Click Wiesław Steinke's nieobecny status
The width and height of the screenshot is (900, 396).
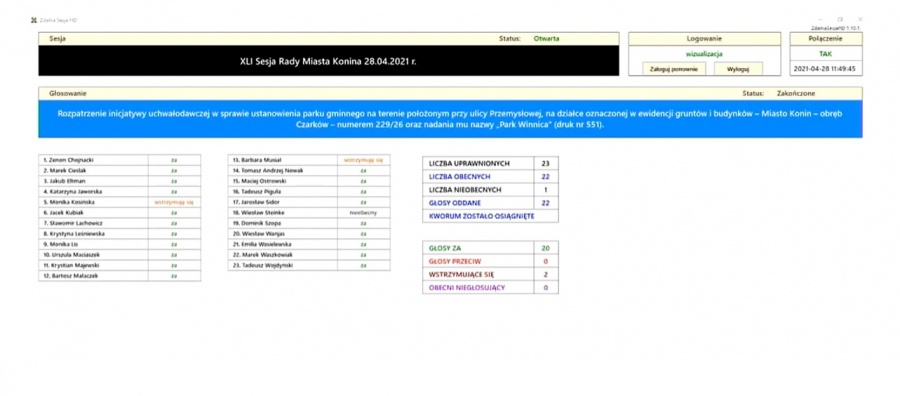tap(363, 212)
